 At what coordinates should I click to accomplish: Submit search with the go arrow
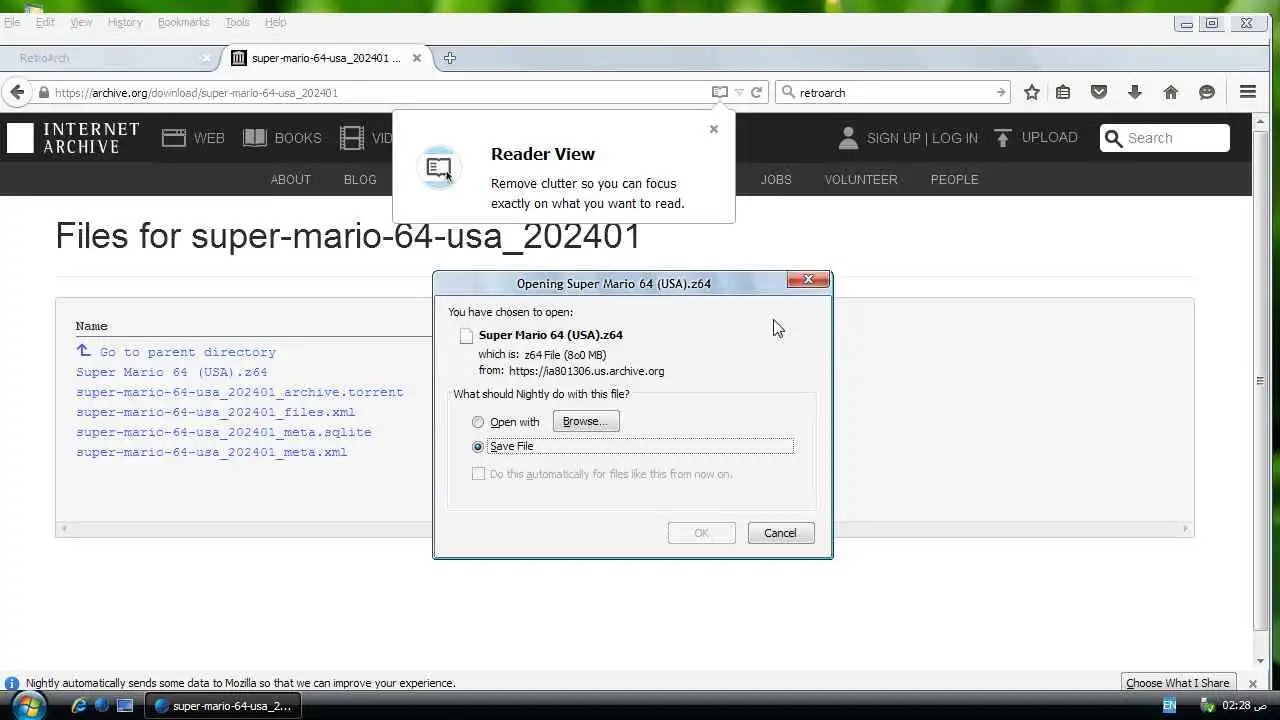(1000, 92)
